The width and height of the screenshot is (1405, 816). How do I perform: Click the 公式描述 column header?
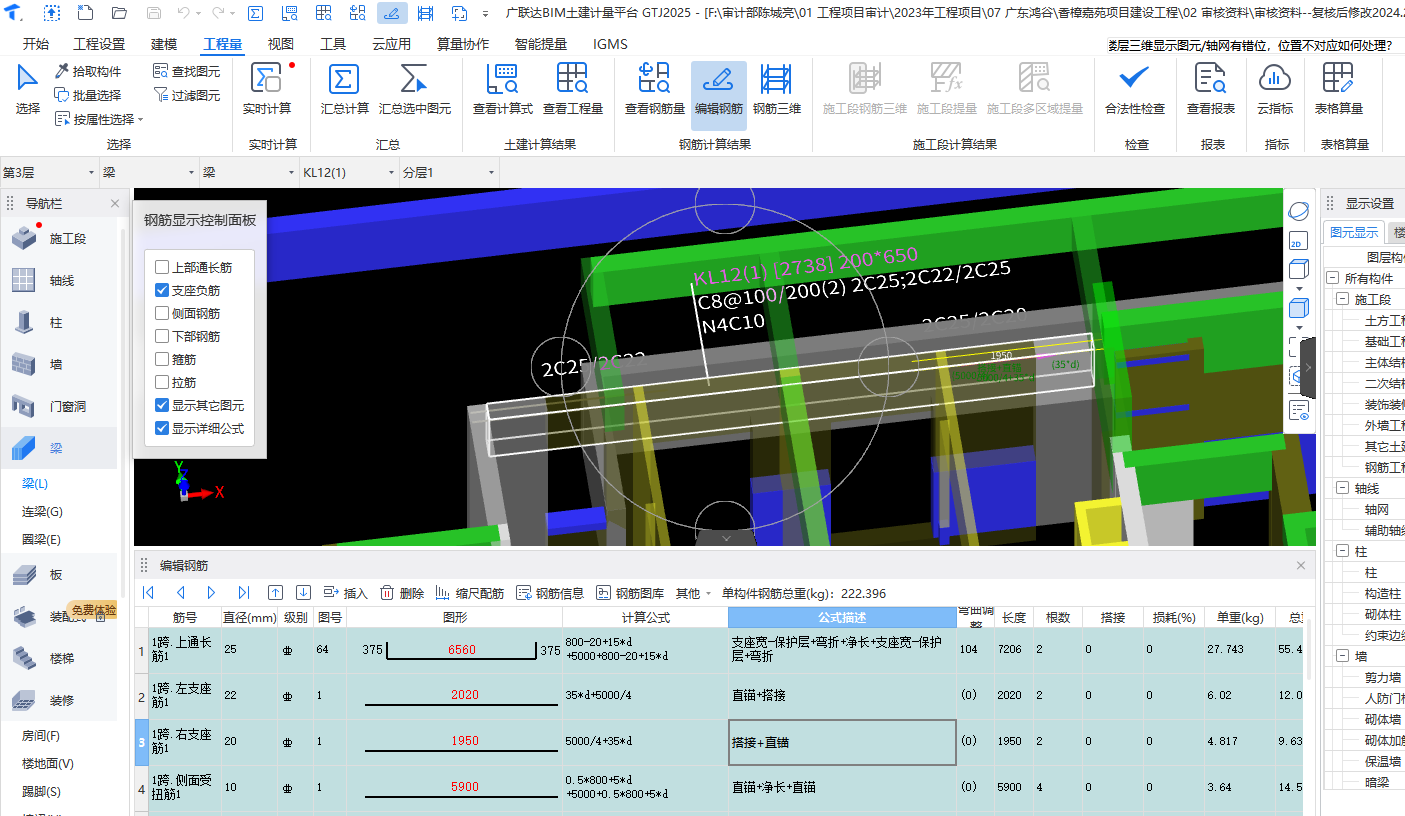click(842, 618)
